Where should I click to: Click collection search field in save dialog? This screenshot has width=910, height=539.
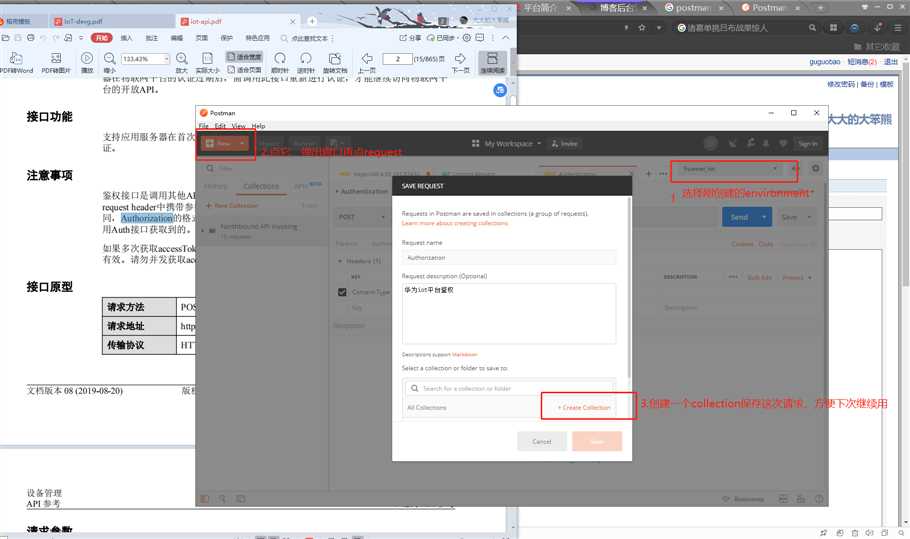click(x=508, y=388)
